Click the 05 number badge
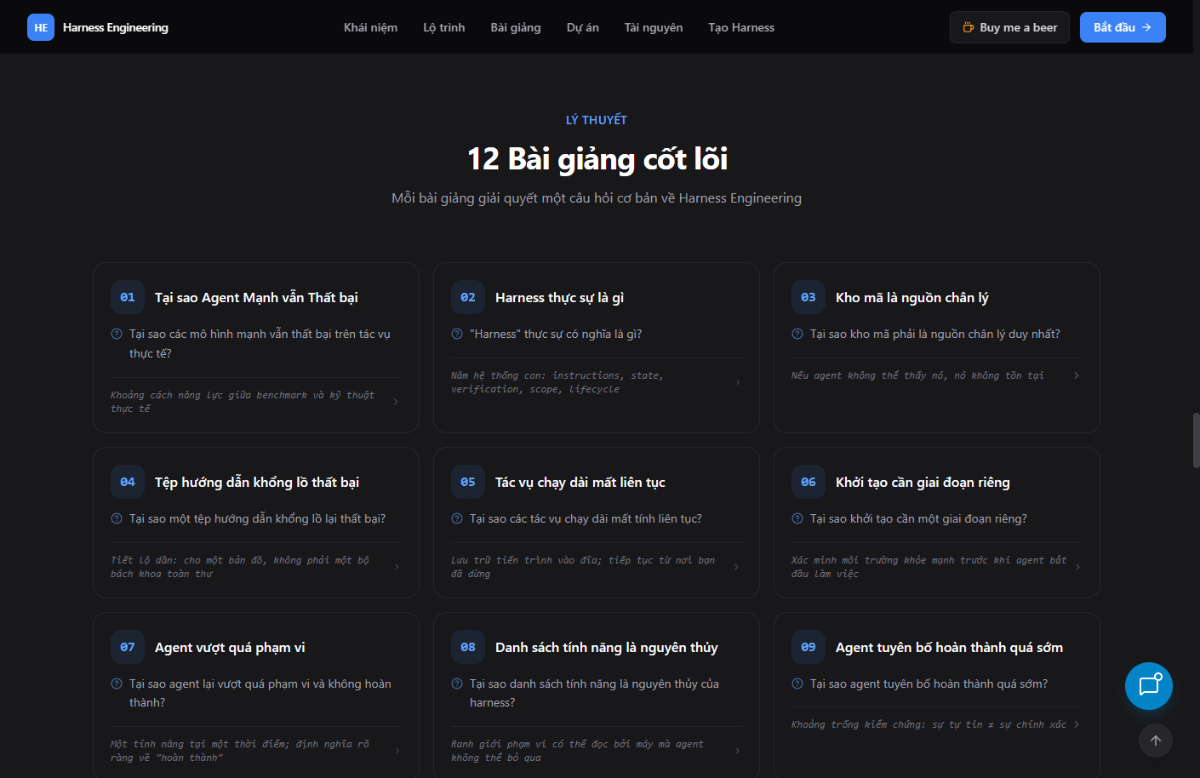The width and height of the screenshot is (1200, 778). coord(468,482)
